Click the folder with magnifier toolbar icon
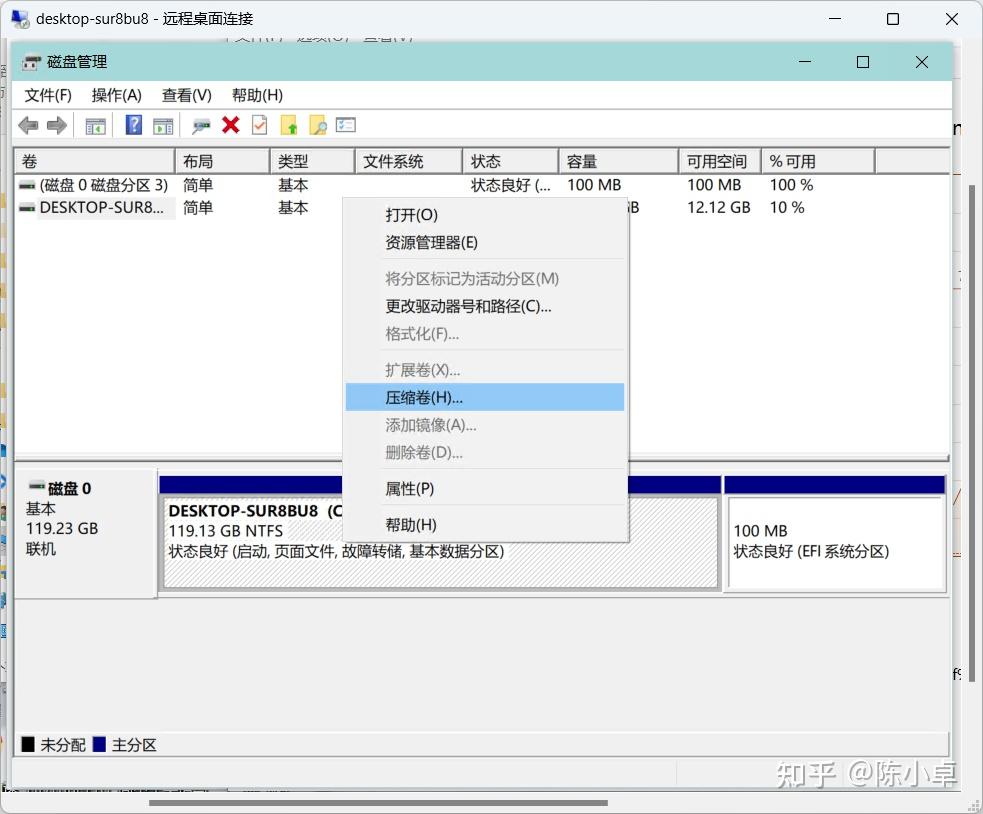The width and height of the screenshot is (983, 814). point(318,124)
